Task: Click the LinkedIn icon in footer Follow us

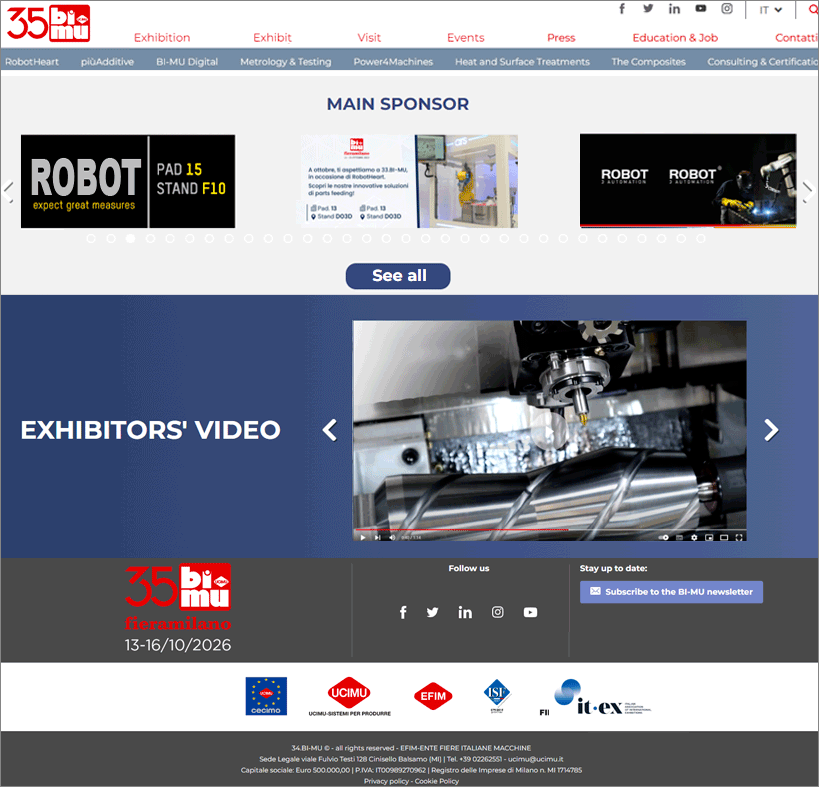Action: (465, 612)
